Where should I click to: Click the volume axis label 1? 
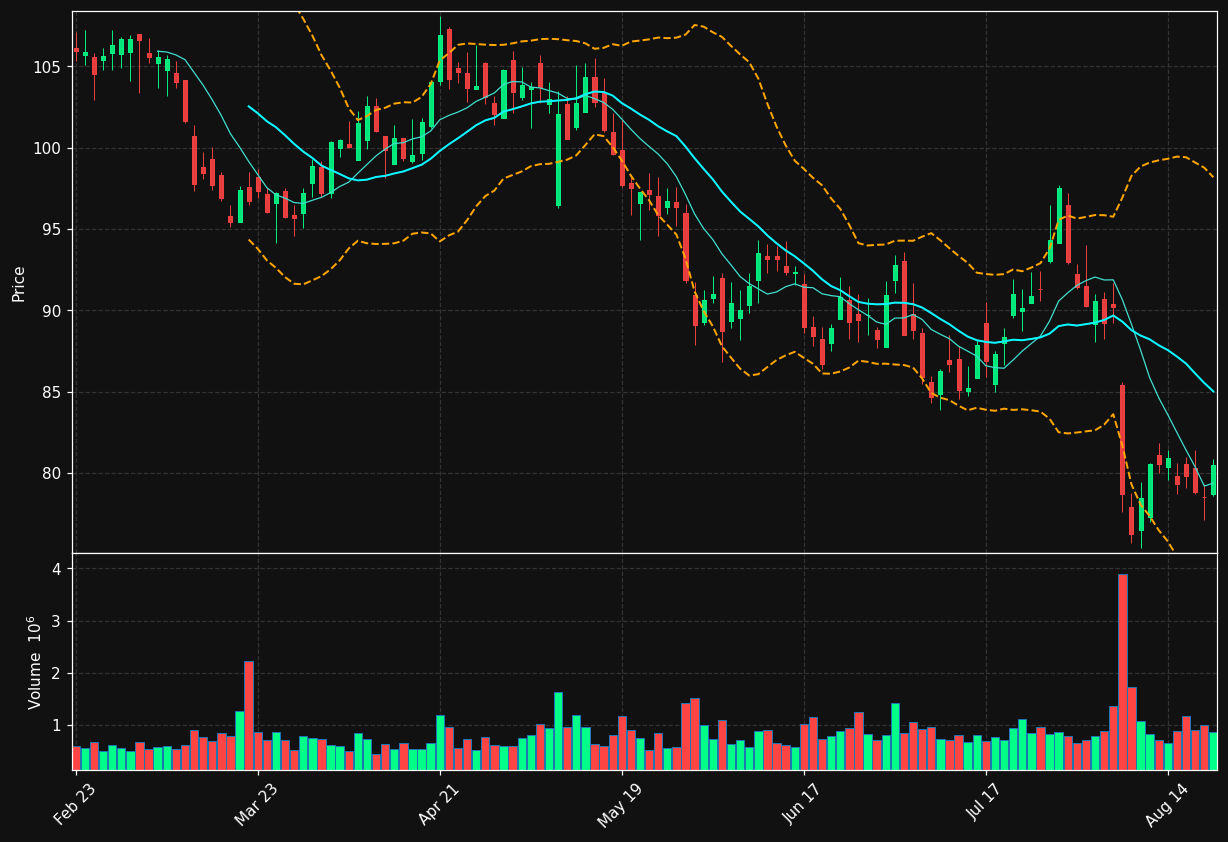pyautogui.click(x=58, y=726)
